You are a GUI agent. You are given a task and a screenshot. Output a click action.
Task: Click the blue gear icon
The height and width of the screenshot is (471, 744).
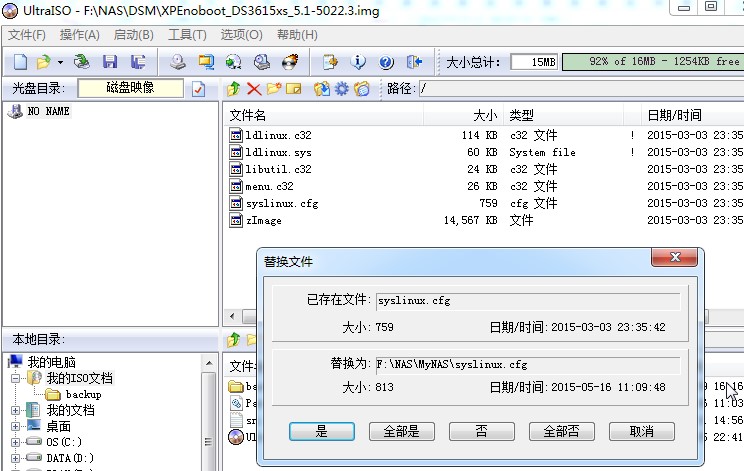point(342,89)
